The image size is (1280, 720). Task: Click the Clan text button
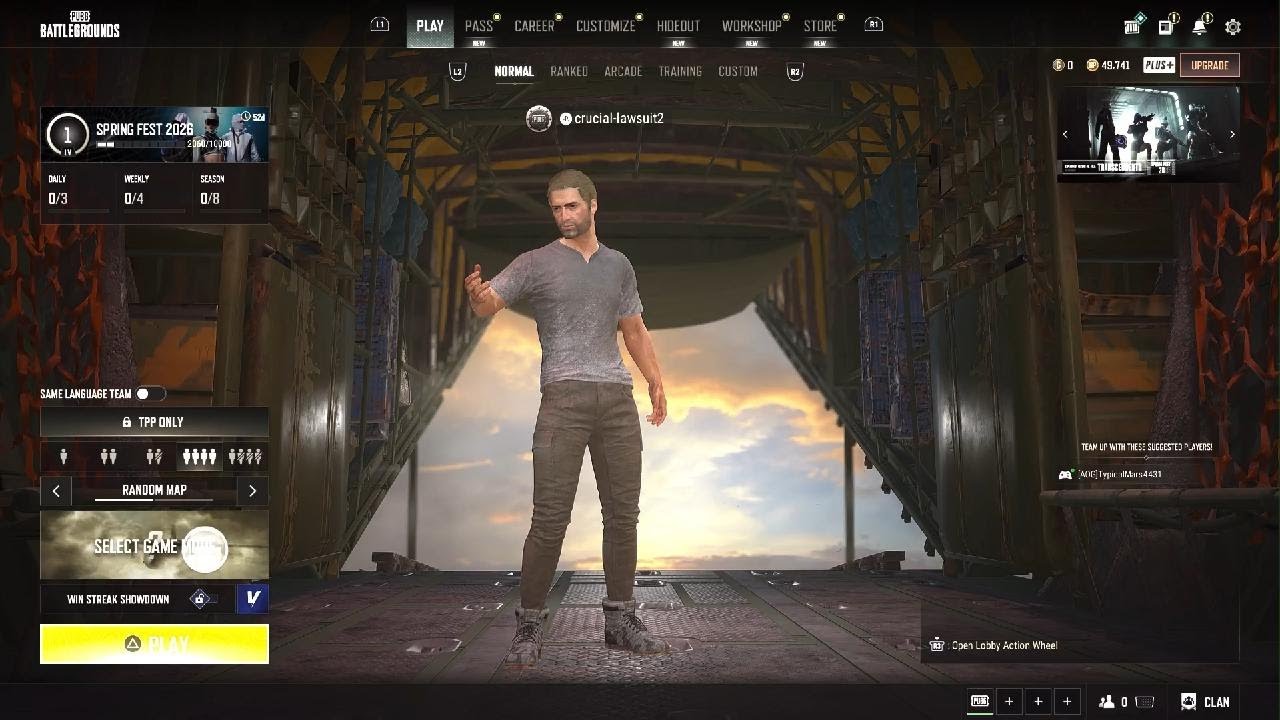[1217, 702]
